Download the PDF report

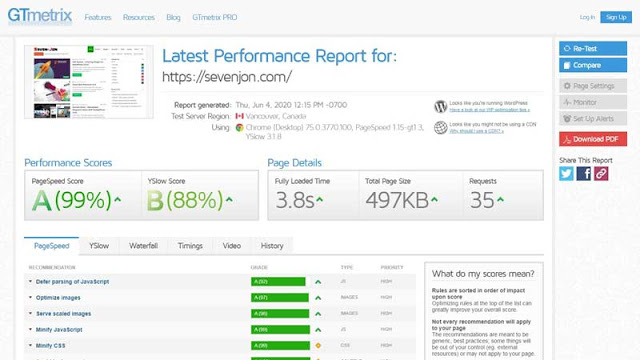point(593,139)
